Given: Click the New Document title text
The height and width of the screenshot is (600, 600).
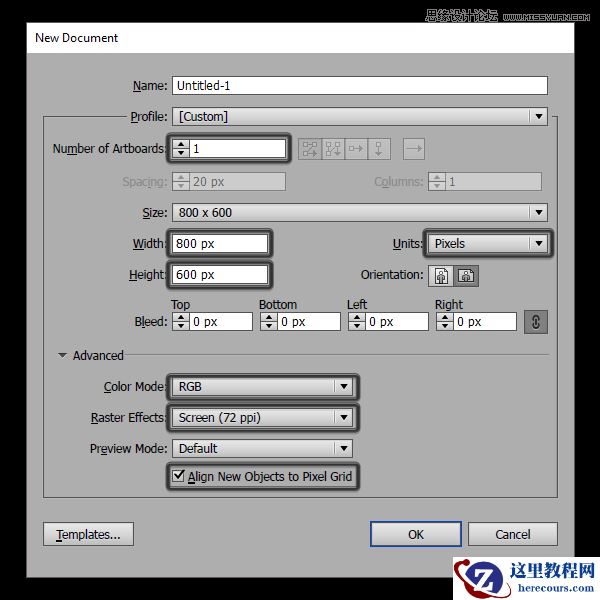Looking at the screenshot, I should (77, 38).
